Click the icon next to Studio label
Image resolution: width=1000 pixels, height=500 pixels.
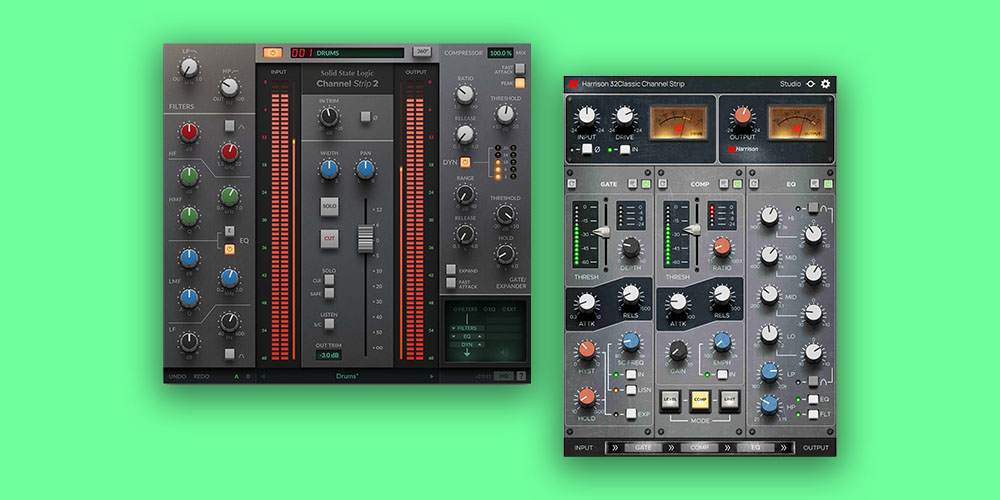click(810, 84)
